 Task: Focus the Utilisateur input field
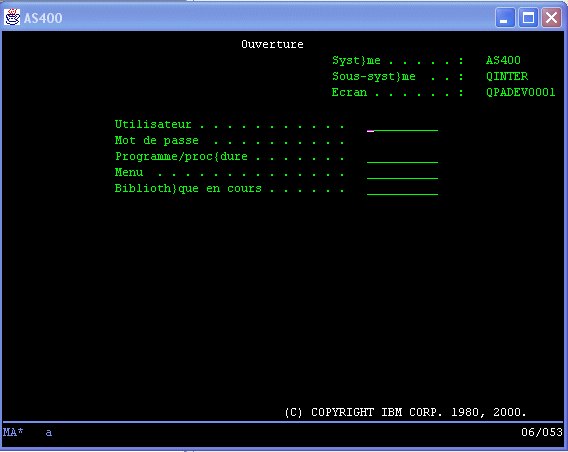(x=402, y=125)
